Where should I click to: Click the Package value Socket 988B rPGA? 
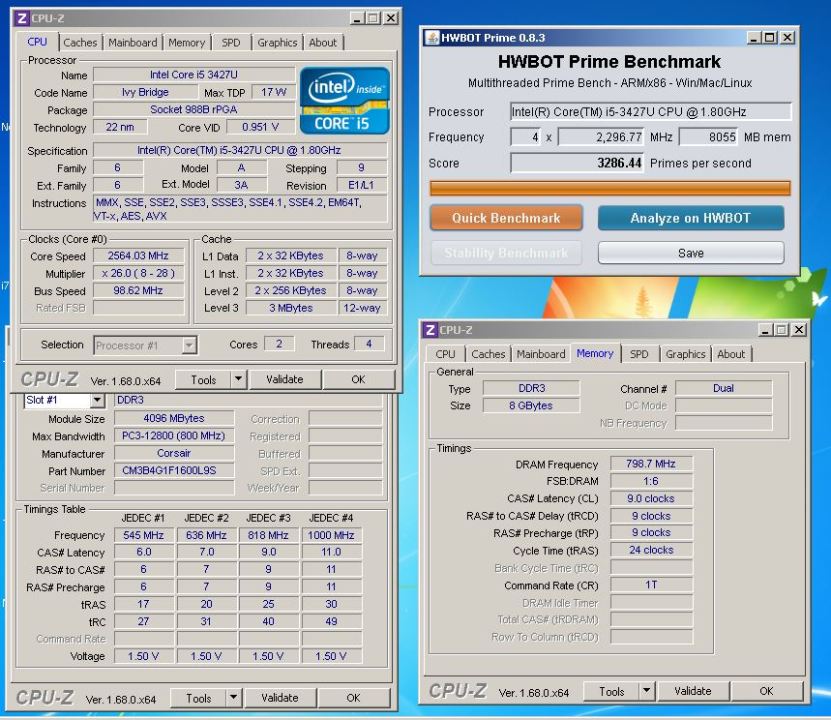click(x=194, y=109)
